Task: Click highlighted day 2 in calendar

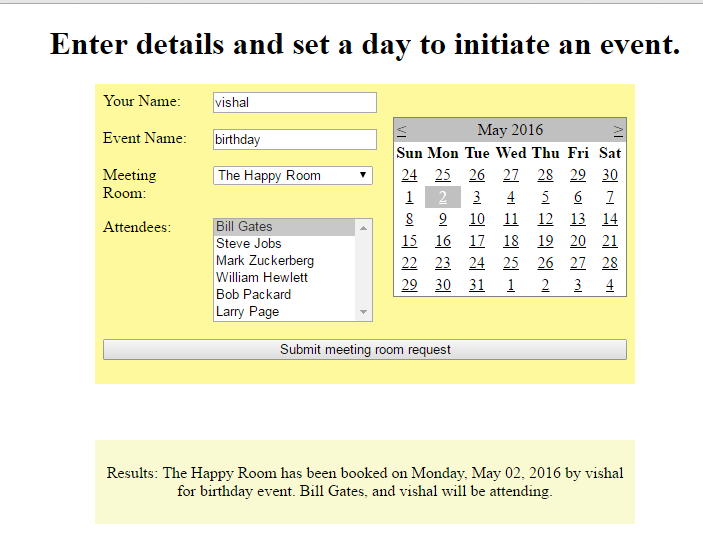Action: pyautogui.click(x=443, y=197)
